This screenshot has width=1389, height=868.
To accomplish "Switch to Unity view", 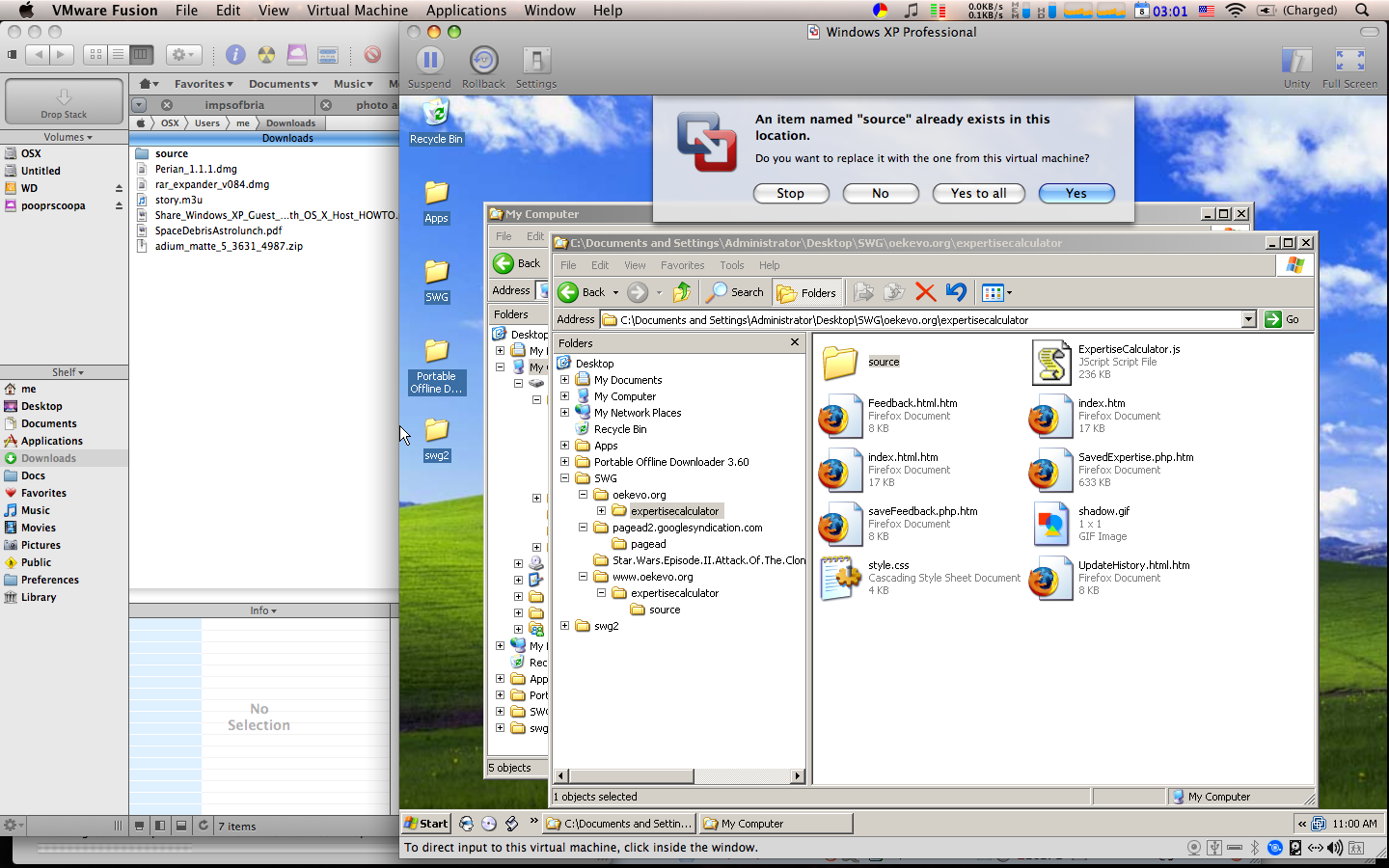I will click(x=1296, y=68).
